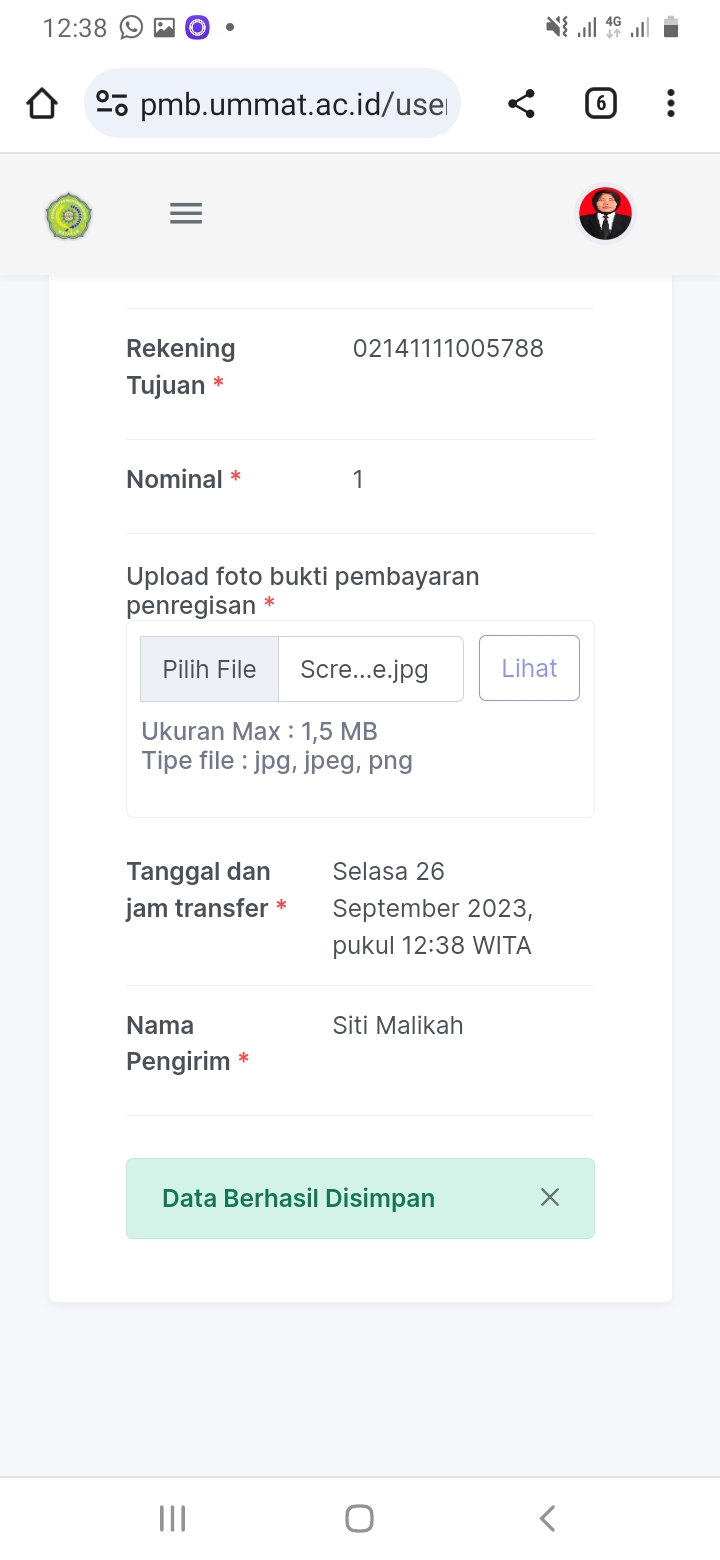Tap the Scre...e.jpg selected filename field

[x=370, y=669]
